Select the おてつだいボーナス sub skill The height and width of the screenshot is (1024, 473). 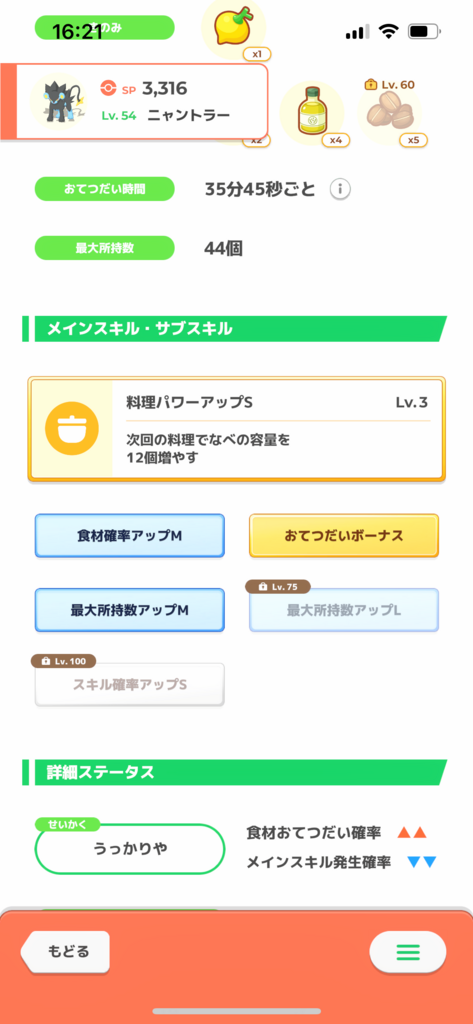(x=344, y=536)
